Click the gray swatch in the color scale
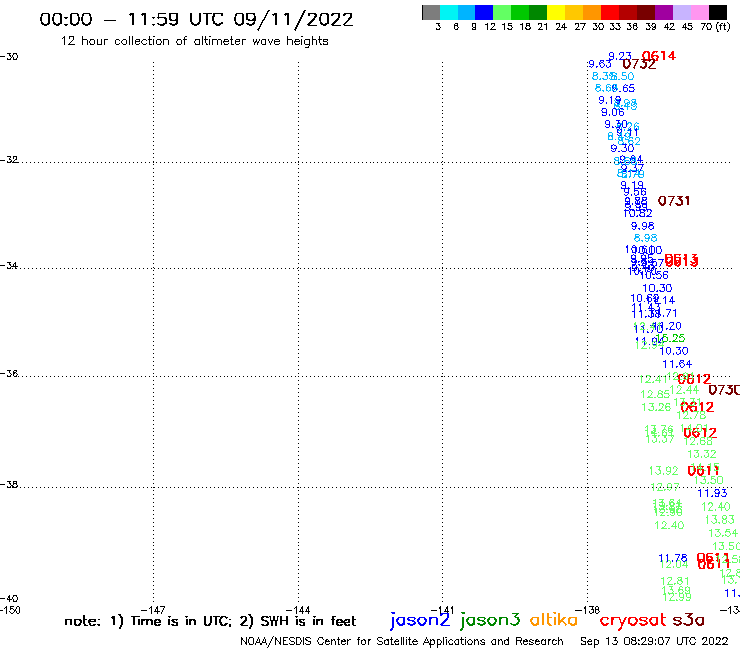 coord(431,12)
